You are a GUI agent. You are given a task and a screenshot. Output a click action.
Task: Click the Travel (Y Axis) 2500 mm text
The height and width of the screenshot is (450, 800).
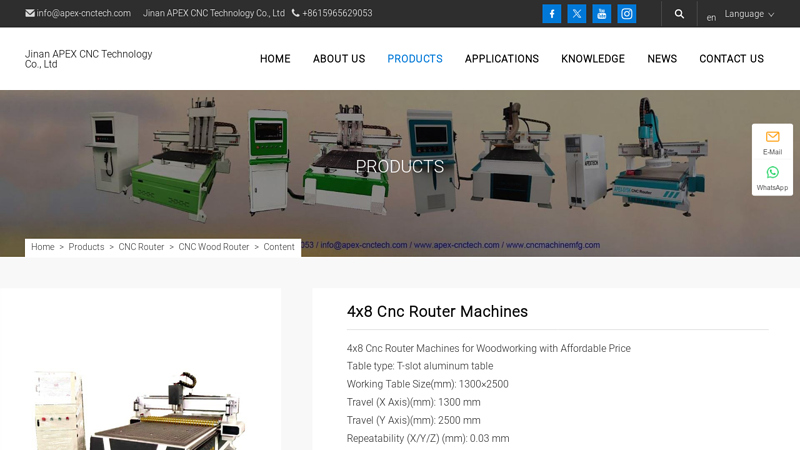(x=413, y=420)
